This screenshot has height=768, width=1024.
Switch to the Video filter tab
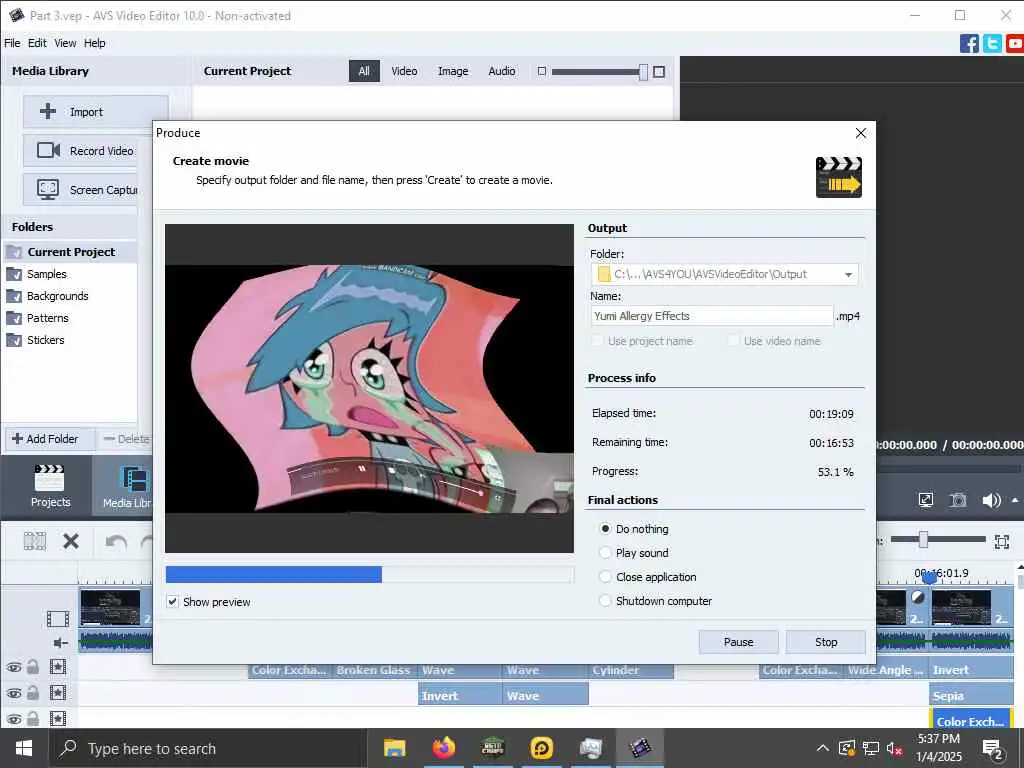(x=404, y=71)
